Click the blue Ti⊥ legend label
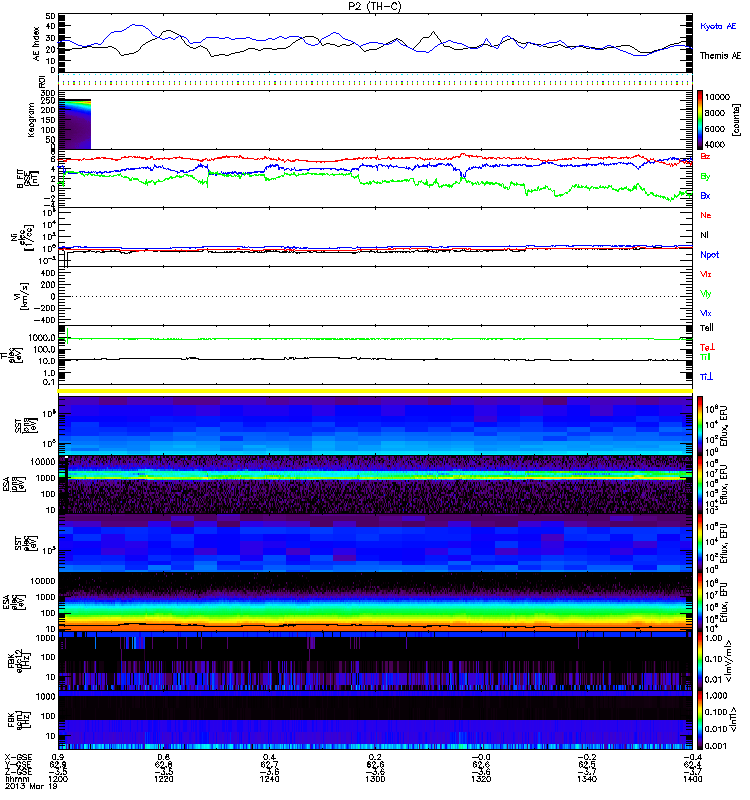Image resolution: width=750 pixels, height=800 pixels. click(707, 377)
